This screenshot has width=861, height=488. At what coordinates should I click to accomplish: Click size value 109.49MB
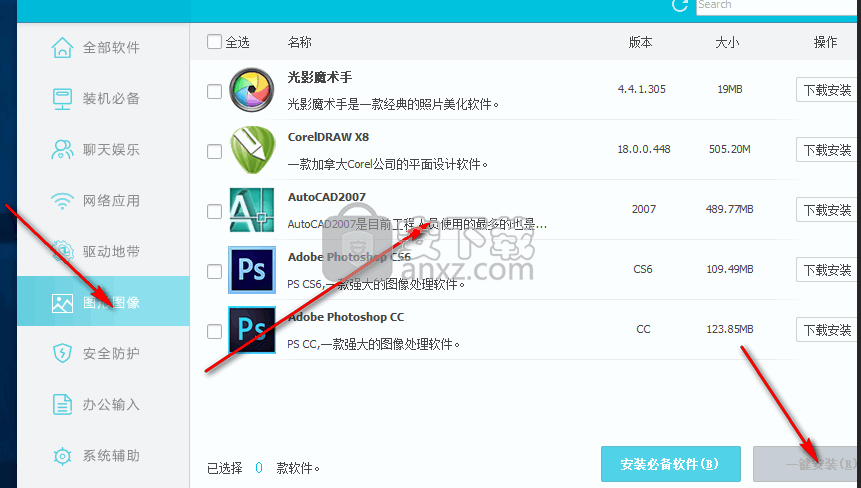click(x=729, y=269)
